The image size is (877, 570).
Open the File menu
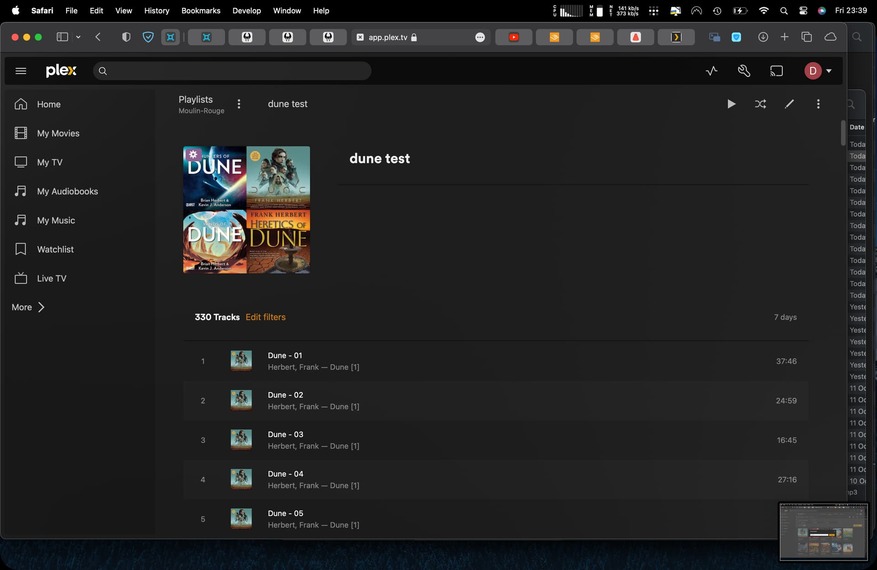(x=72, y=11)
